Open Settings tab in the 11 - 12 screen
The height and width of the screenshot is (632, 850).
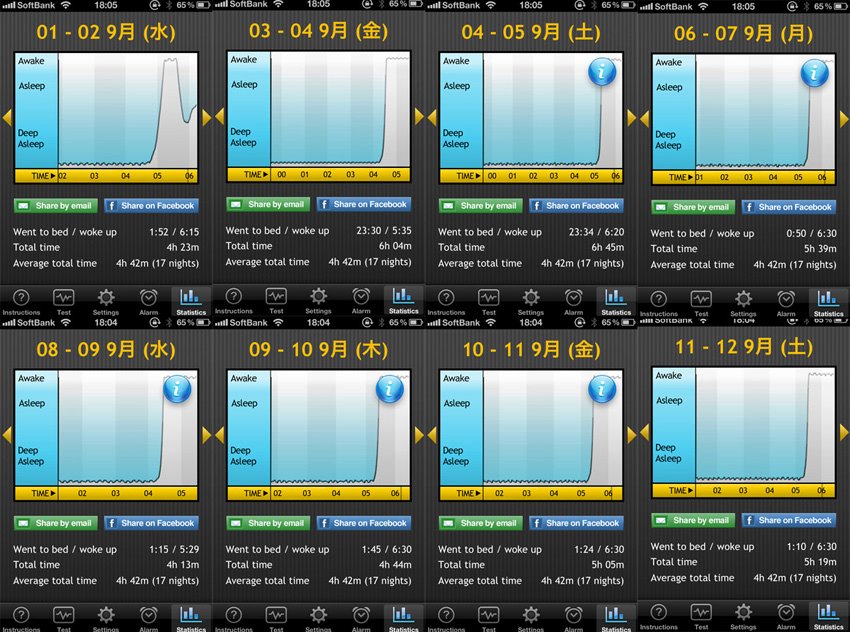click(x=743, y=615)
